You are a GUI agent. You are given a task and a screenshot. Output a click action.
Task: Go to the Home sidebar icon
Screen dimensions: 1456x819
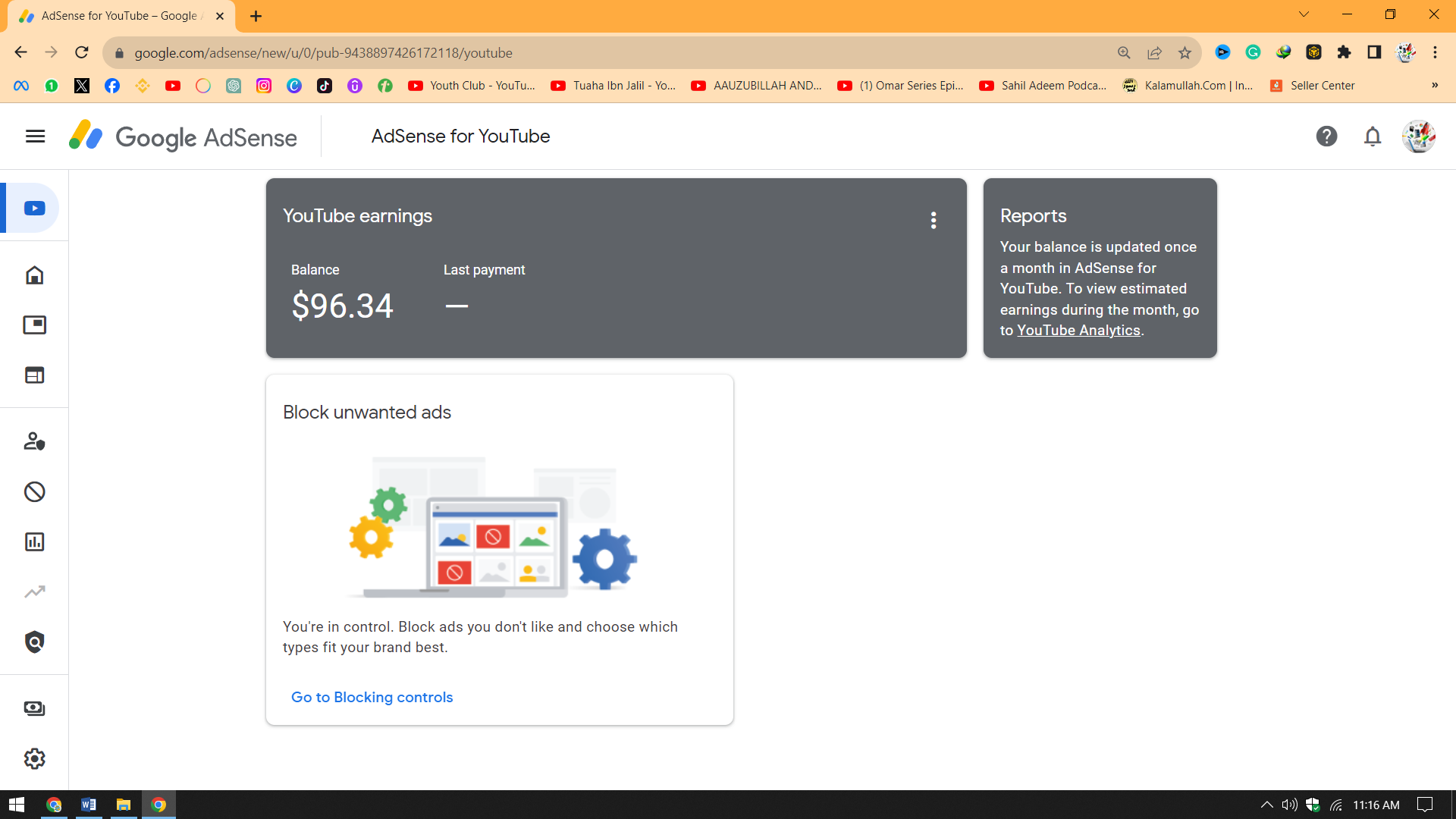pos(34,275)
